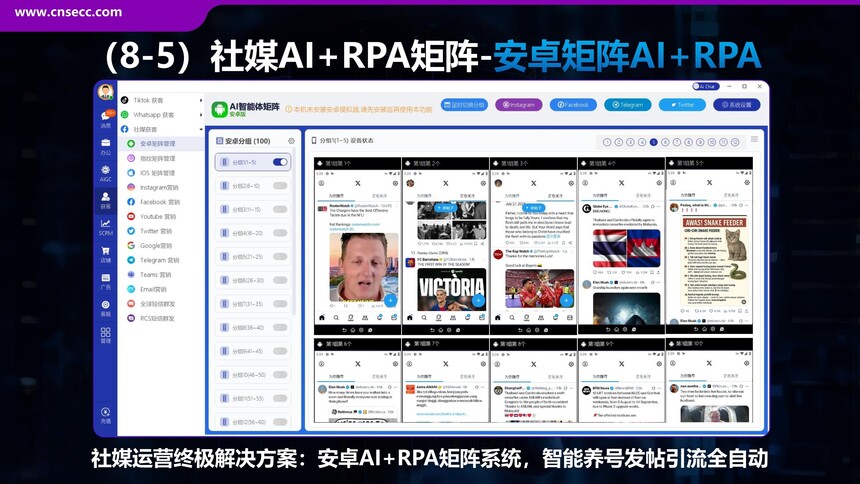The height and width of the screenshot is (484, 860).
Task: Expand the Whatsapp 获客 menu arrow
Action: (201, 115)
